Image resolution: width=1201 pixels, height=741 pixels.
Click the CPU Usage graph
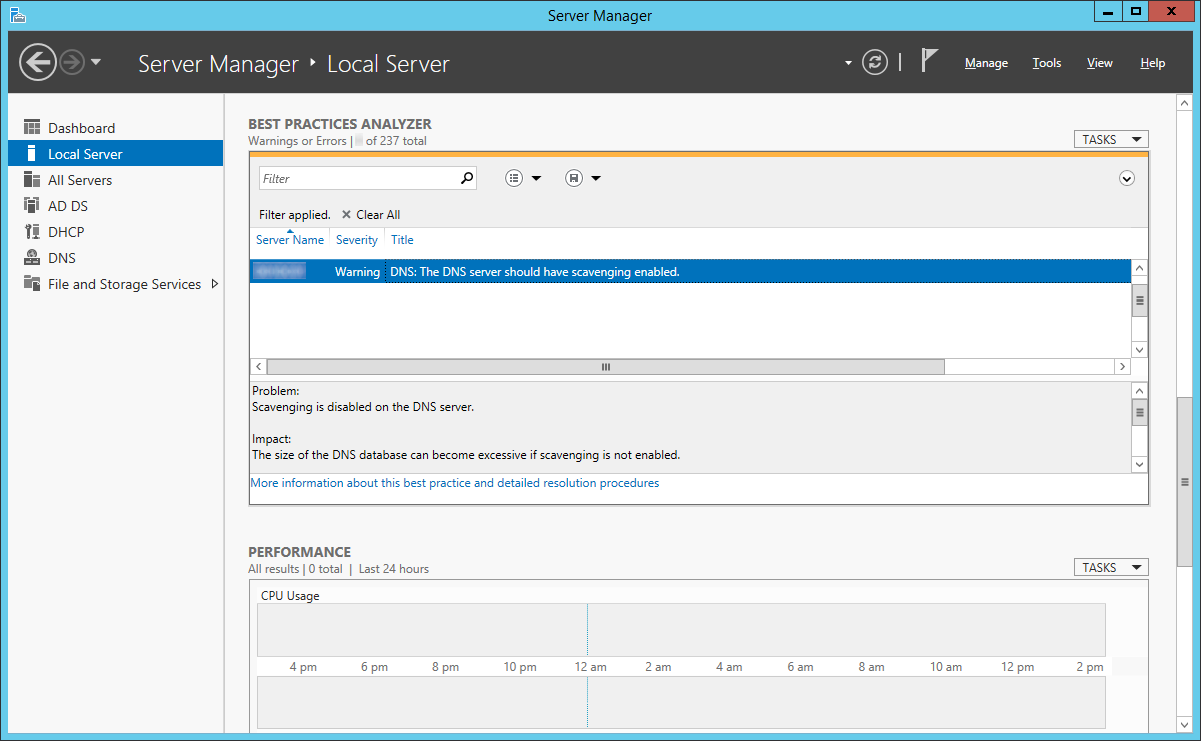pos(681,629)
